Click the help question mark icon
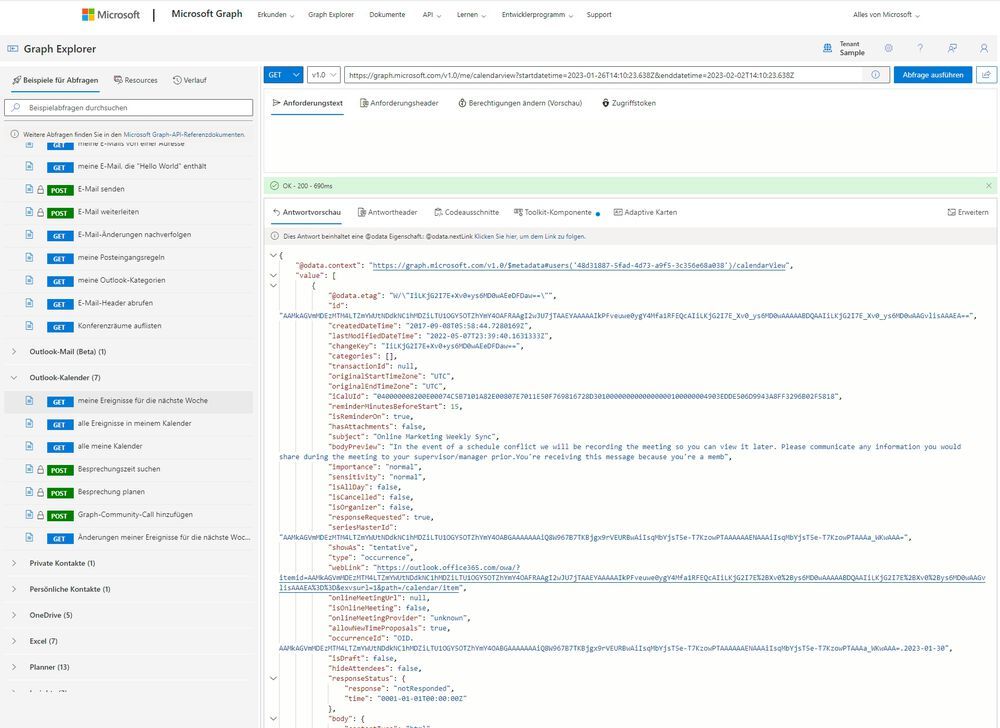The height and width of the screenshot is (728, 1000). pos(920,48)
